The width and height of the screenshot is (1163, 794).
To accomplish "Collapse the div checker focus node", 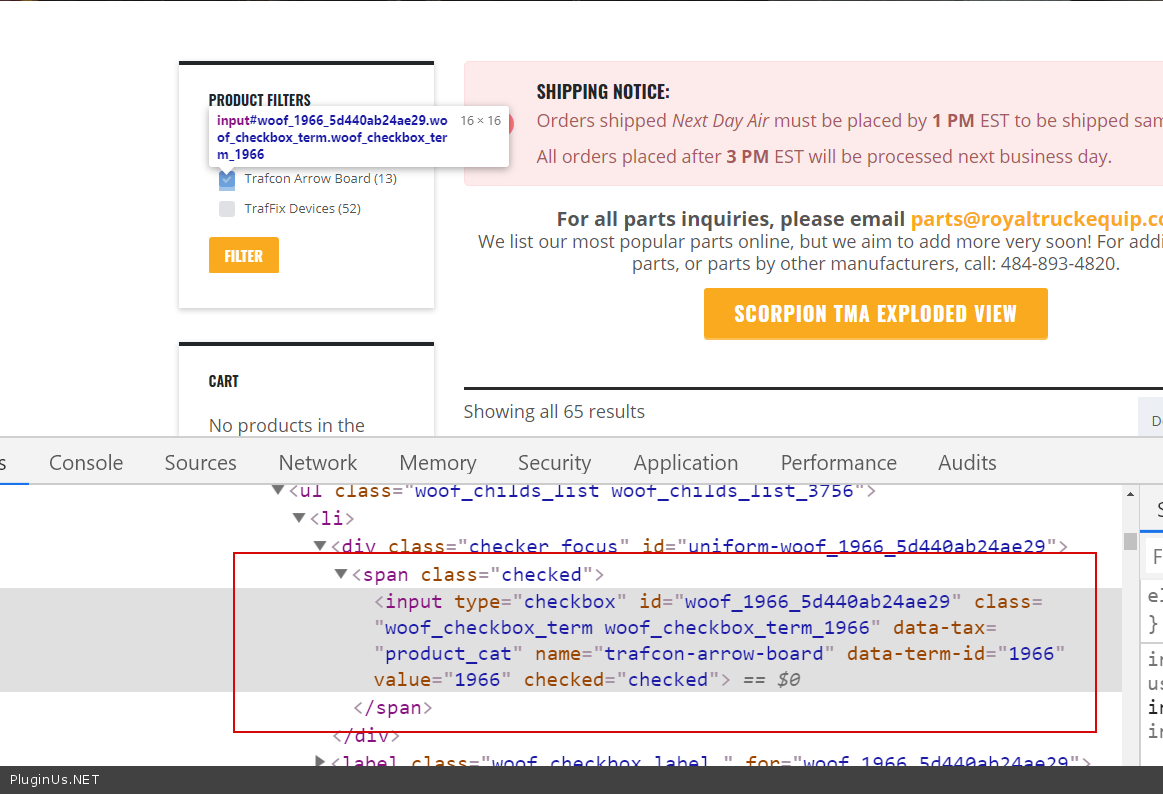I will [x=320, y=546].
